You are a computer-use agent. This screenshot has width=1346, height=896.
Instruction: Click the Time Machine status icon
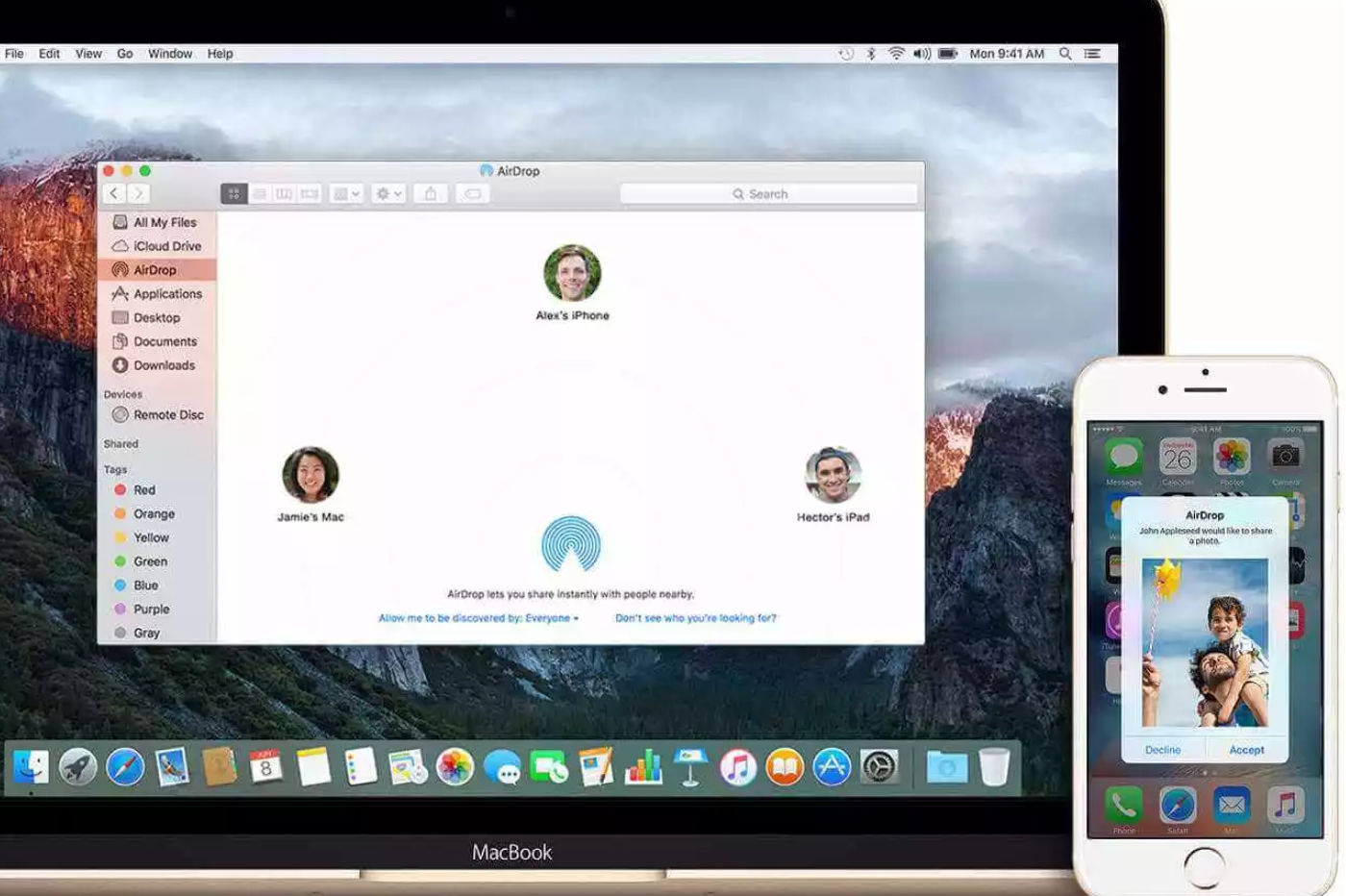[846, 54]
